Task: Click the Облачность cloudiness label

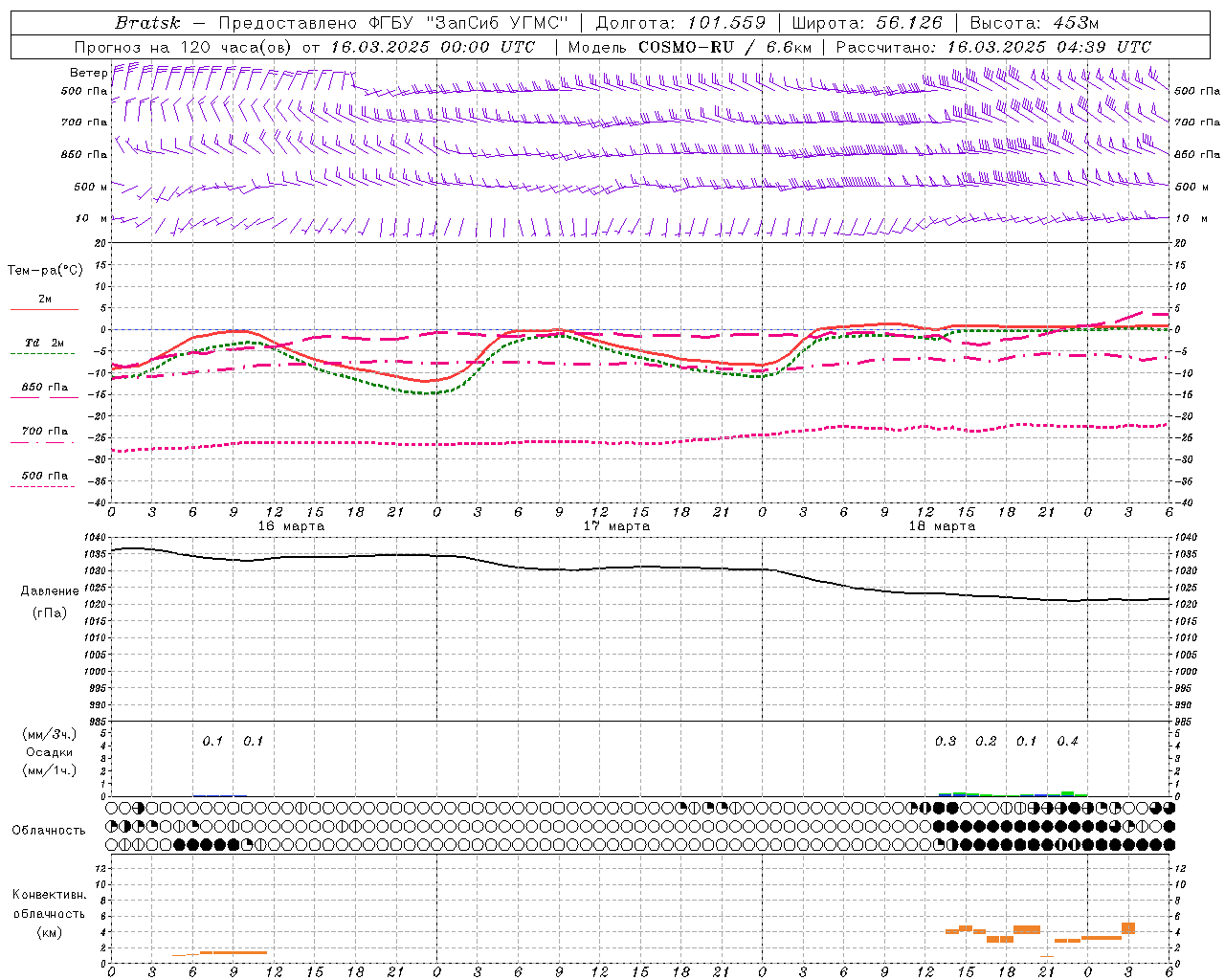Action: click(49, 830)
